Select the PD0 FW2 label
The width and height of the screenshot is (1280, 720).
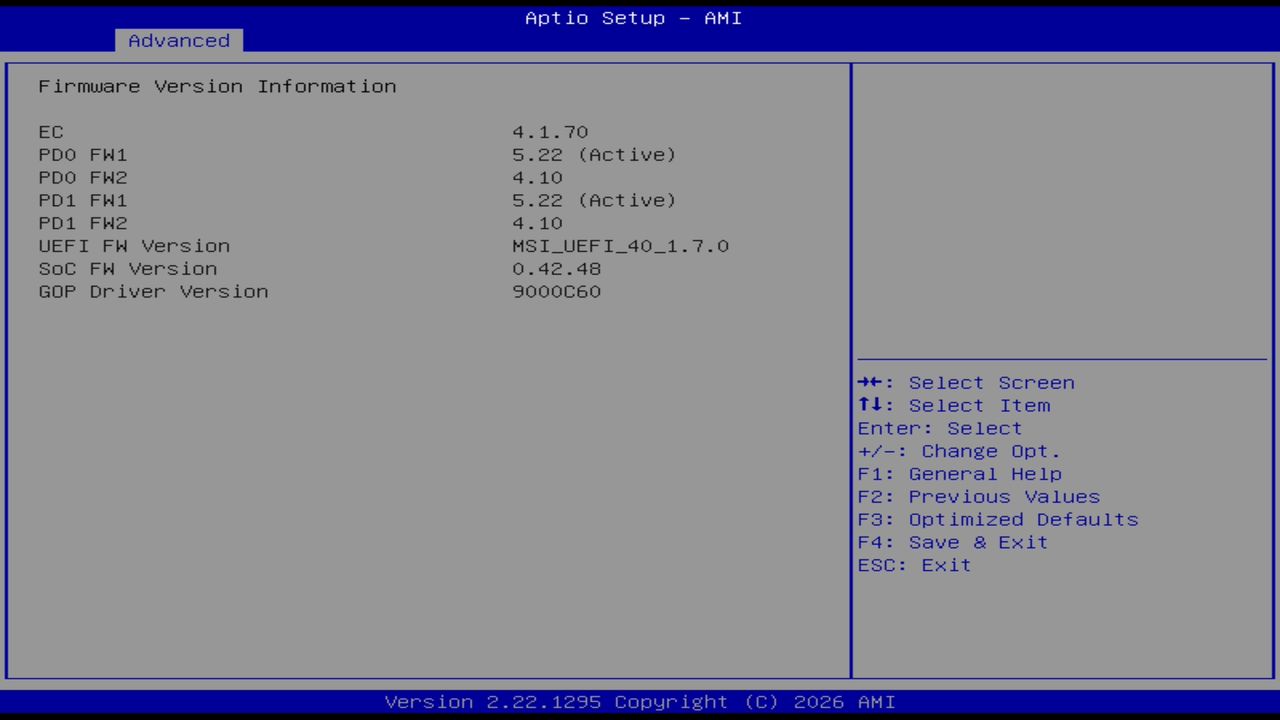click(83, 178)
